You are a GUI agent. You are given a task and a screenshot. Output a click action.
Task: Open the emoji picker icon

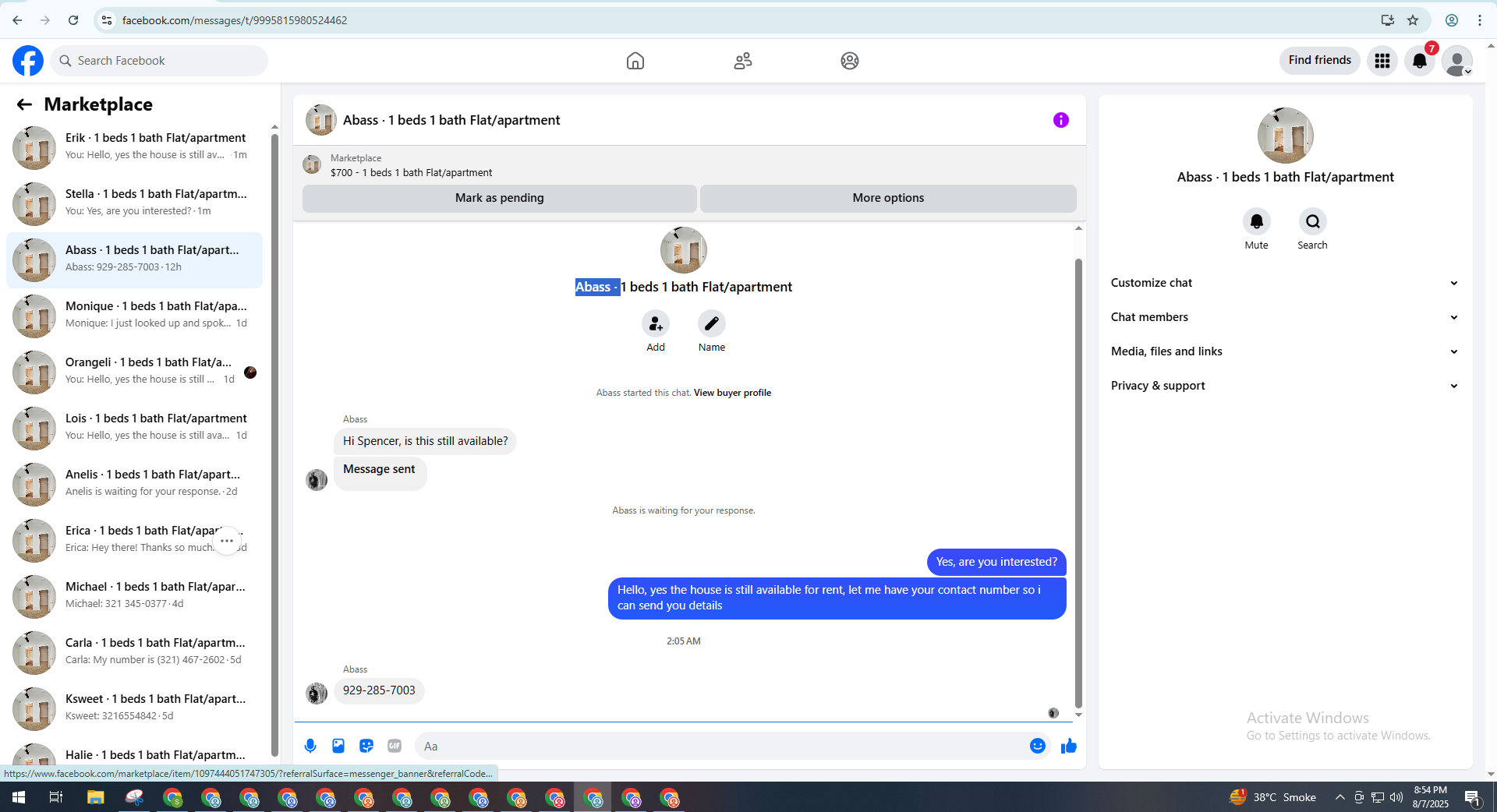coord(1038,746)
